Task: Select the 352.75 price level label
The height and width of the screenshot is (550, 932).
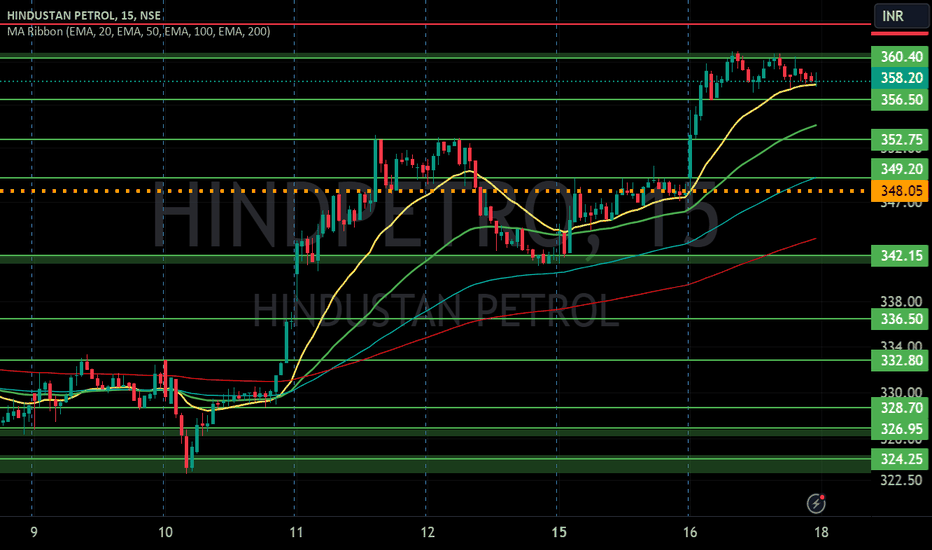Action: [900, 140]
